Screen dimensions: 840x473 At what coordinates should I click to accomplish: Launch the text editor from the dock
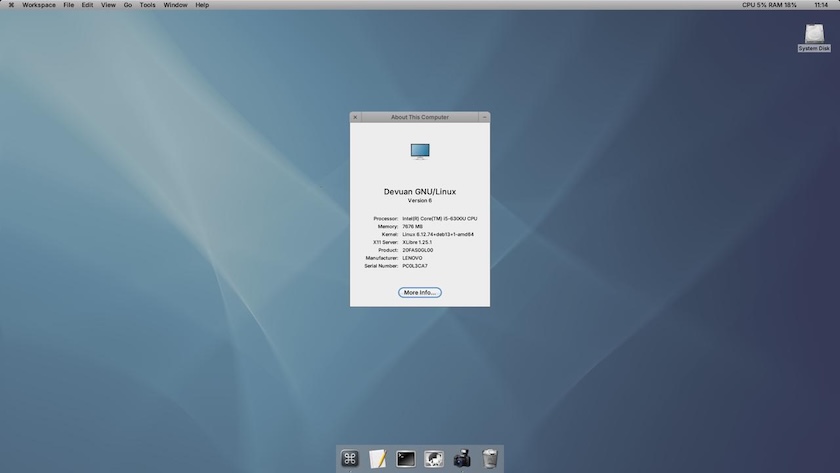[x=378, y=458]
